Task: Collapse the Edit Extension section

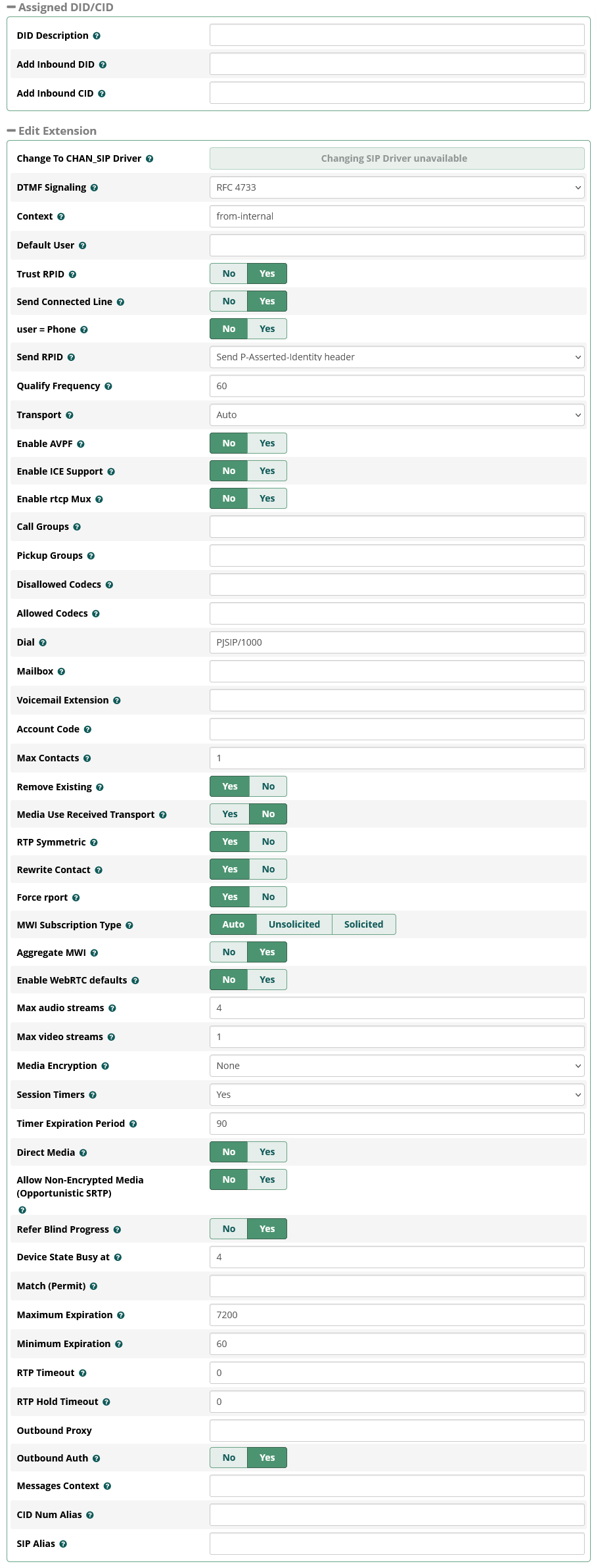Action: tap(11, 131)
